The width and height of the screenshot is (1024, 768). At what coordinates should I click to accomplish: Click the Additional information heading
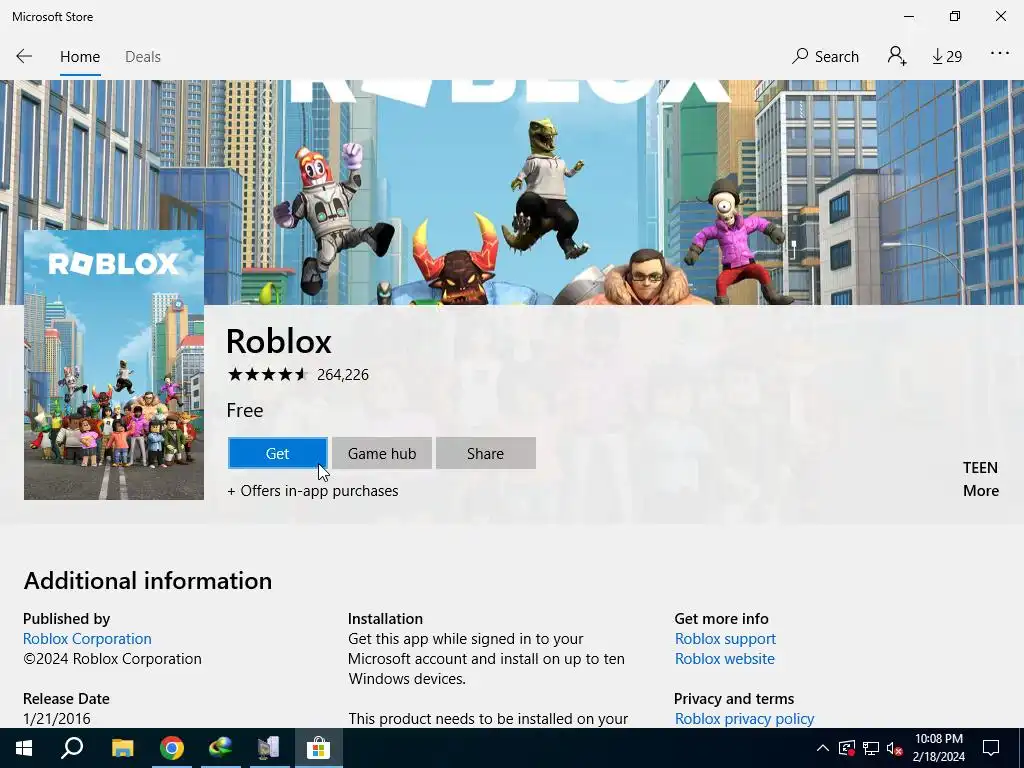tap(148, 581)
